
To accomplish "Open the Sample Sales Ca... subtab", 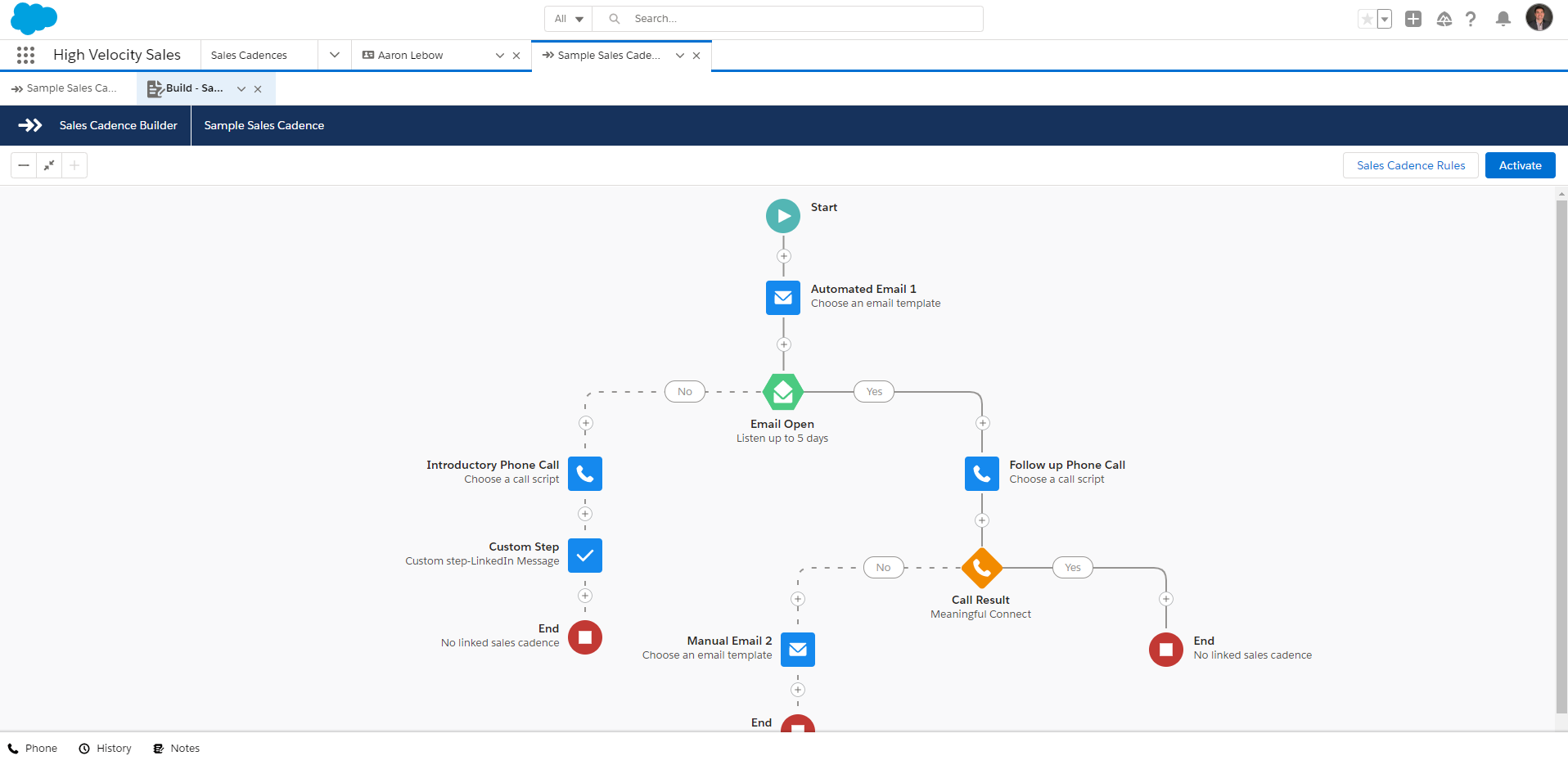I will tap(65, 88).
